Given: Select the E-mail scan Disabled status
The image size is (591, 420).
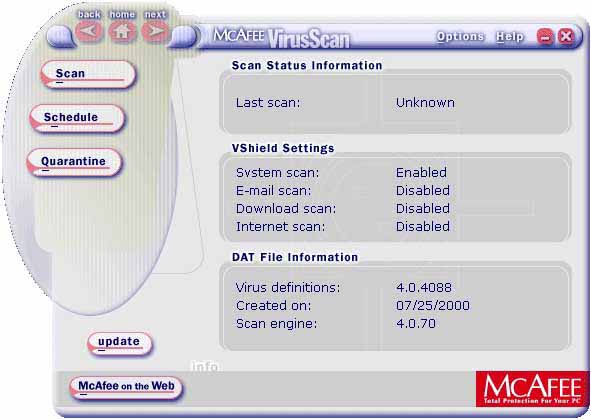Looking at the screenshot, I should (x=423, y=191).
